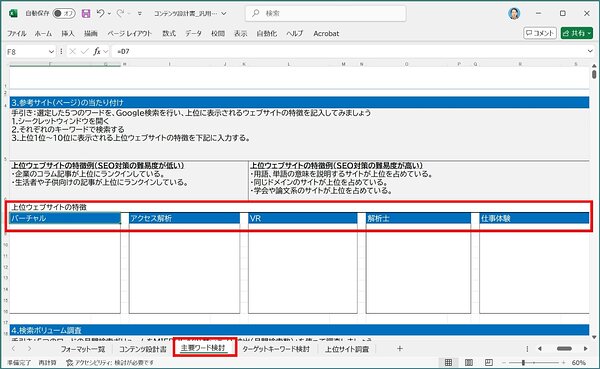Click the コメント button

(540, 33)
